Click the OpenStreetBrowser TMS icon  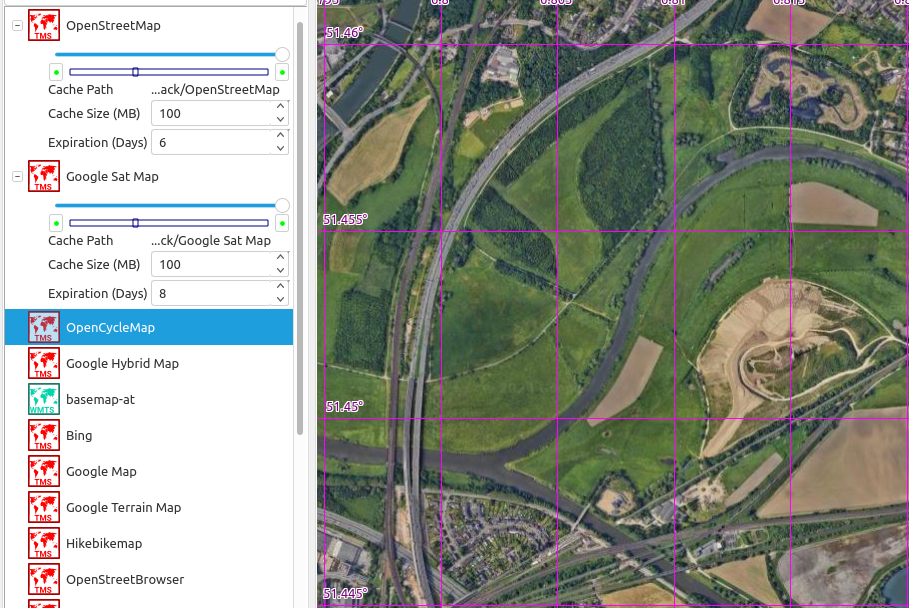pyautogui.click(x=43, y=579)
